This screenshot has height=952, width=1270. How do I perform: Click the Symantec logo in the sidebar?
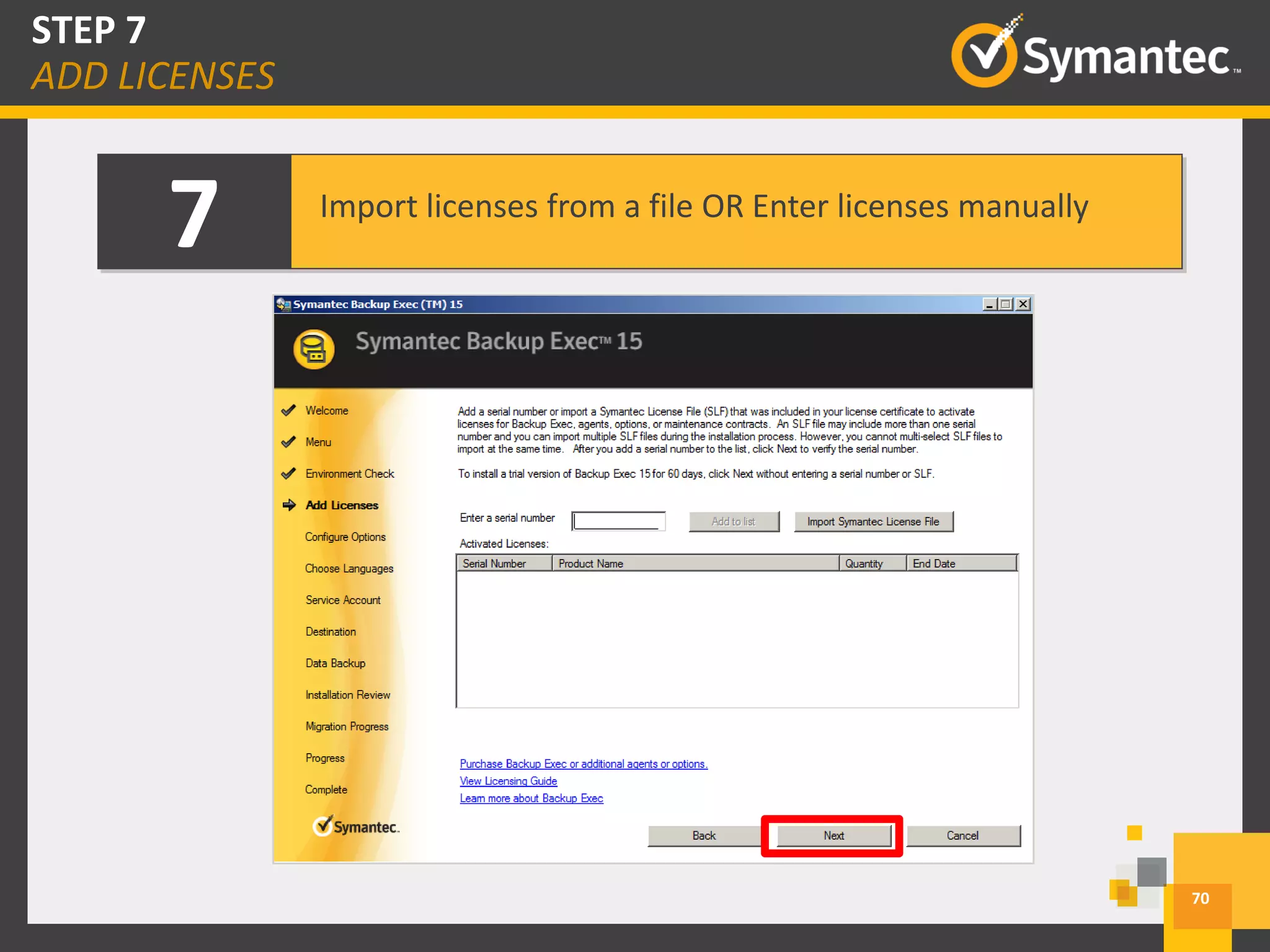tap(356, 826)
